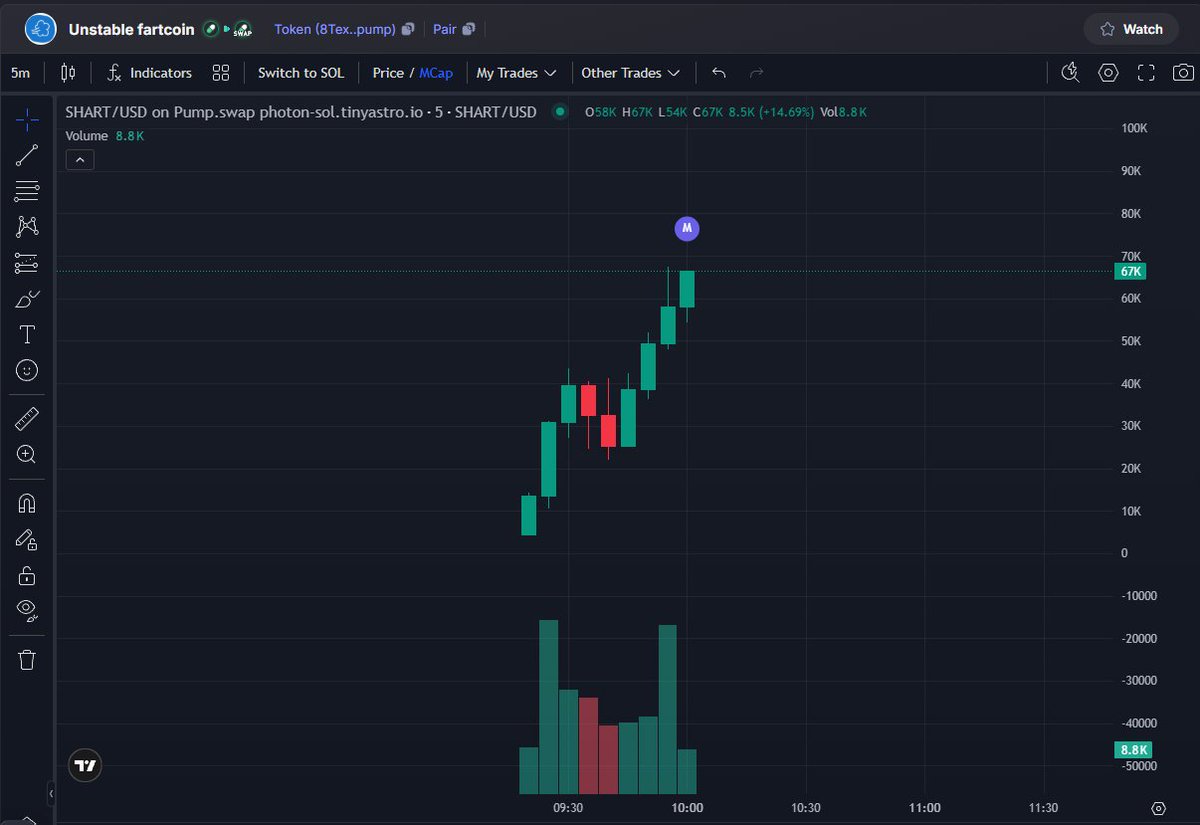Switch chart to Price mode
Screen dimensions: 1200x825
point(388,73)
